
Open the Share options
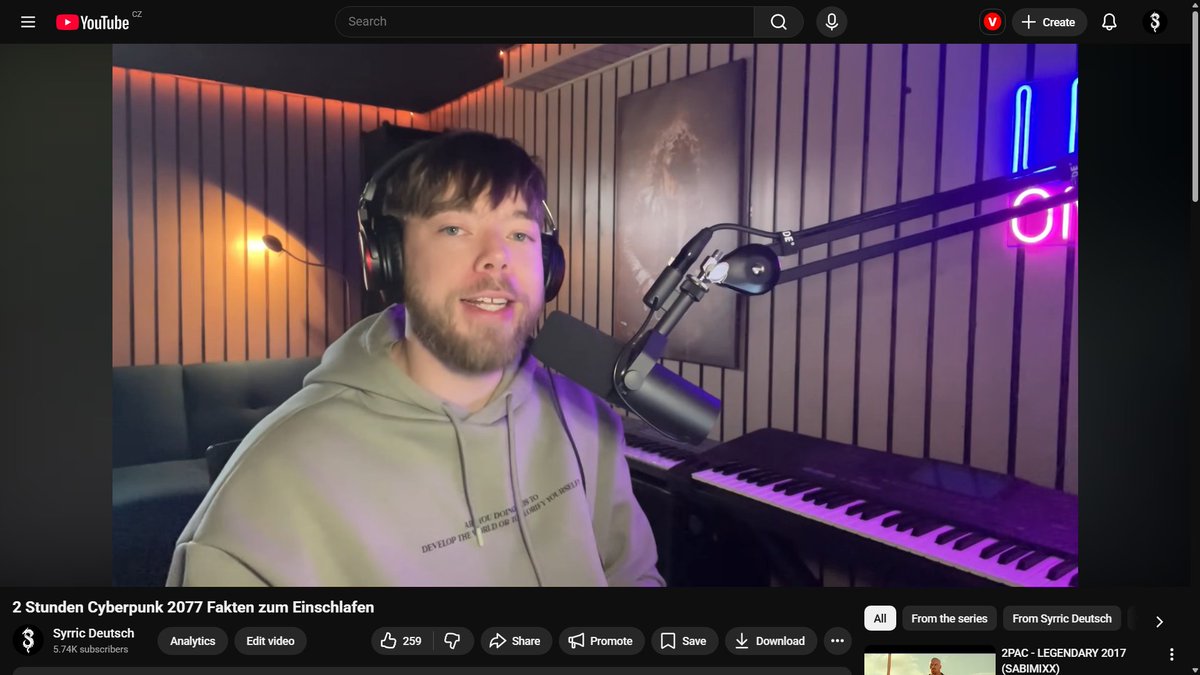[x=516, y=641]
